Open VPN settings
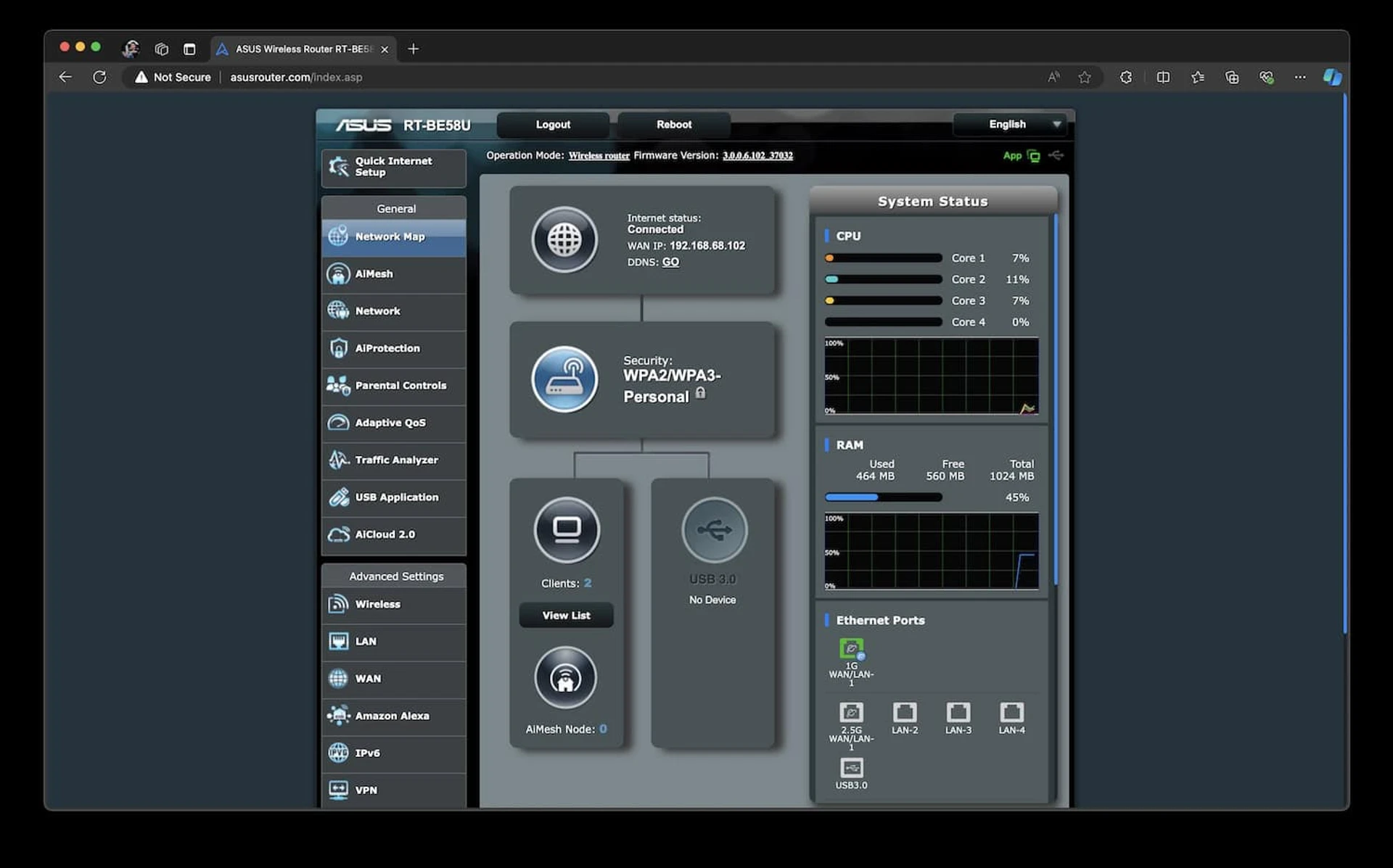 click(x=394, y=790)
